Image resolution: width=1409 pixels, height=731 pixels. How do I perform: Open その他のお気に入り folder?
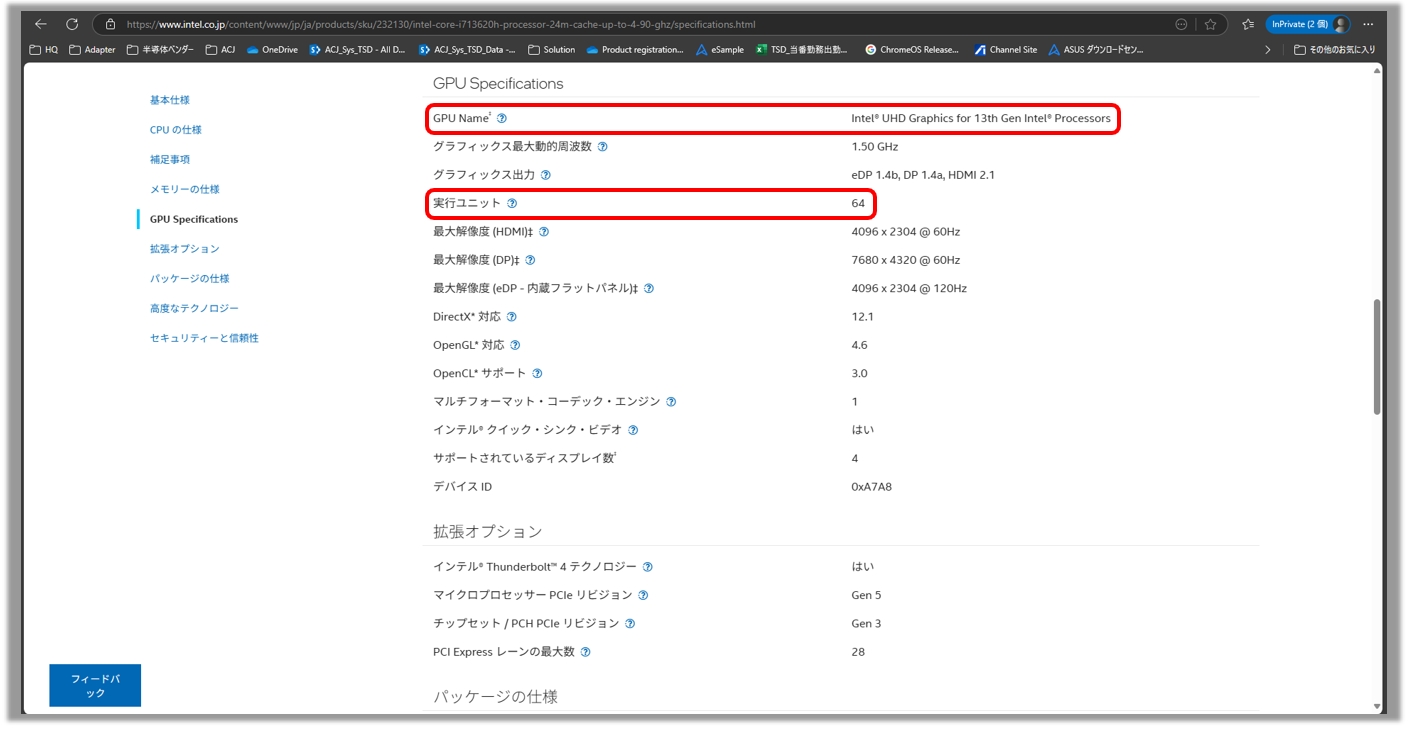click(x=1334, y=49)
